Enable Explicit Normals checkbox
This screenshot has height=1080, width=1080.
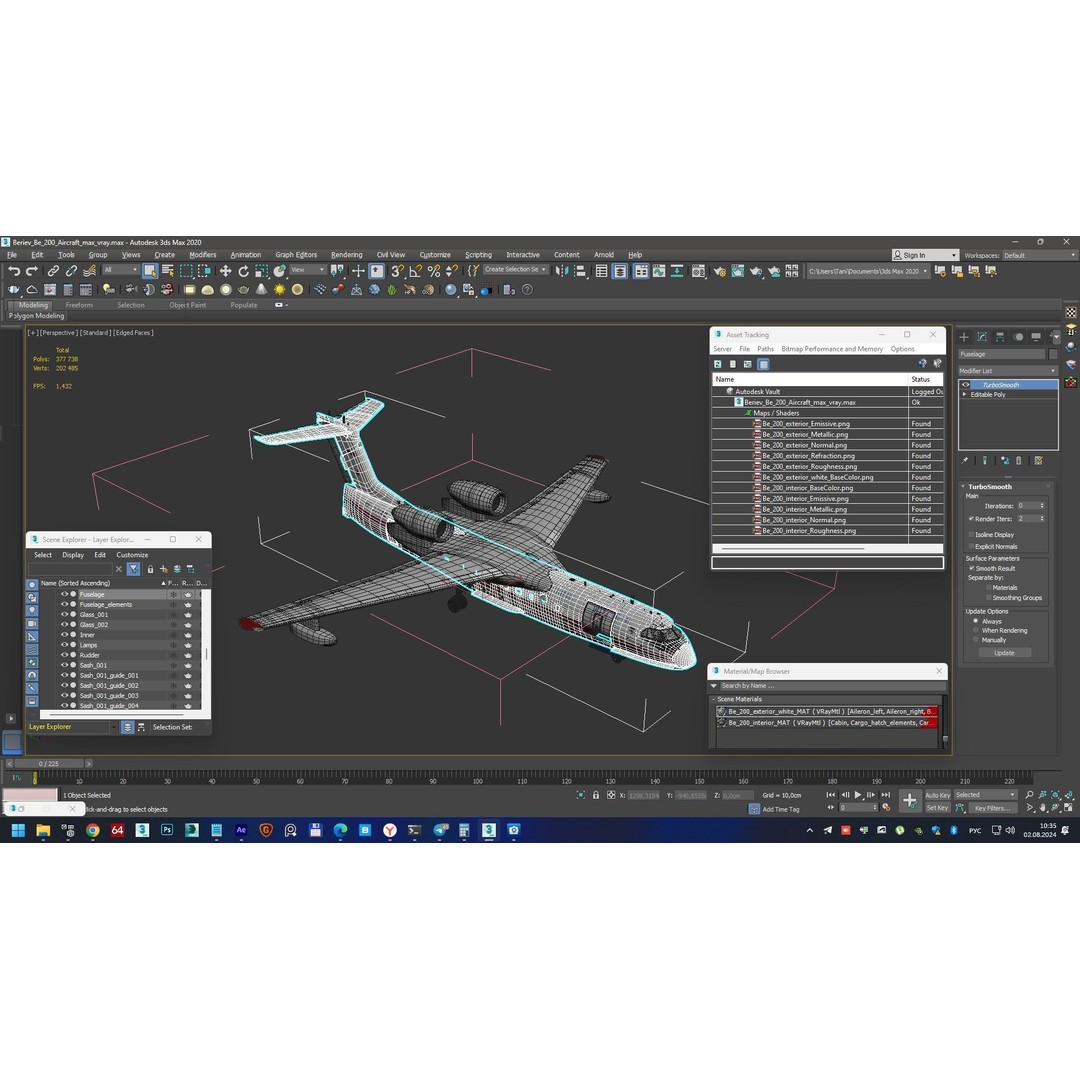point(971,546)
